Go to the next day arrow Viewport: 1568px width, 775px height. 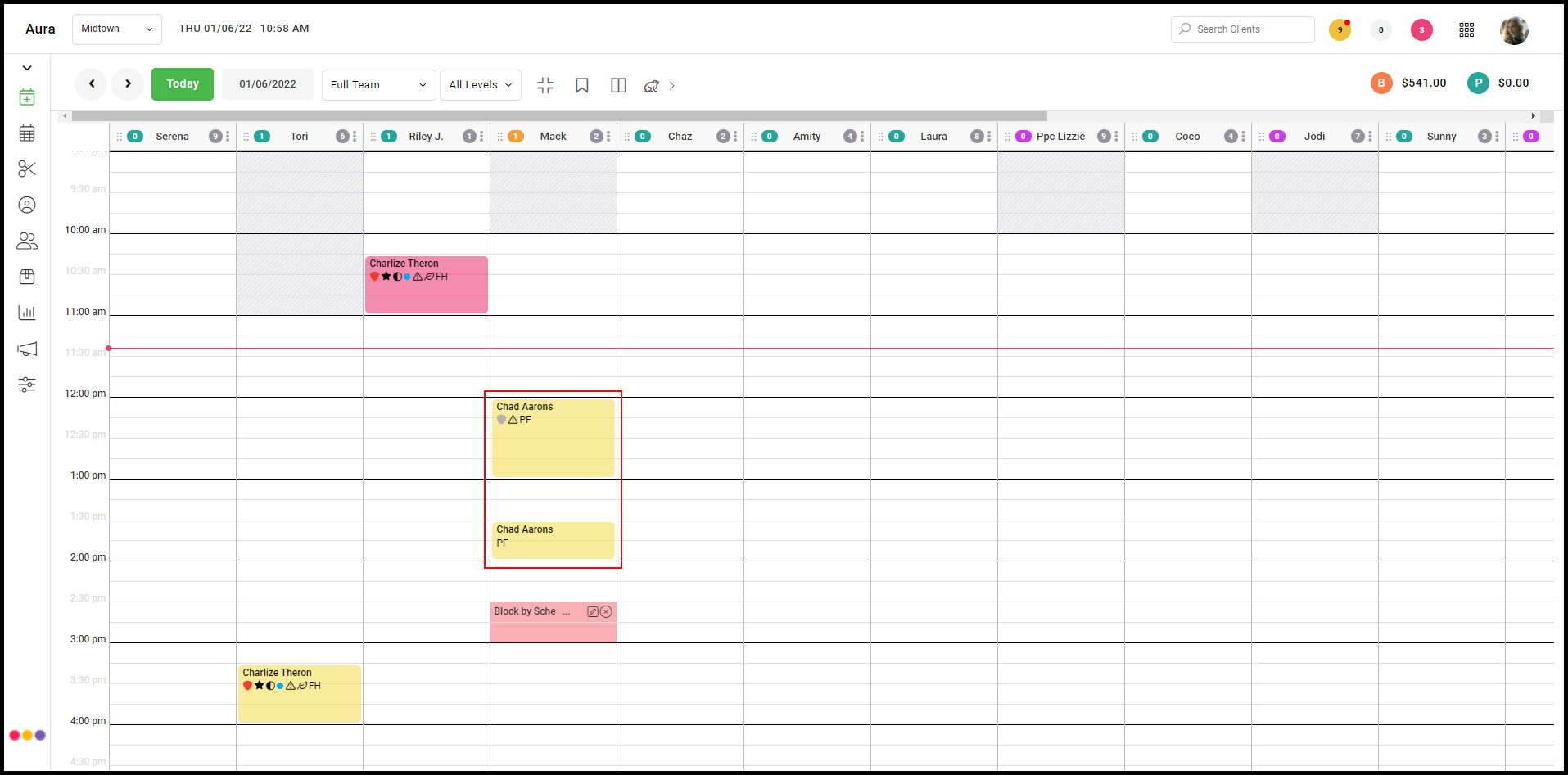click(128, 83)
